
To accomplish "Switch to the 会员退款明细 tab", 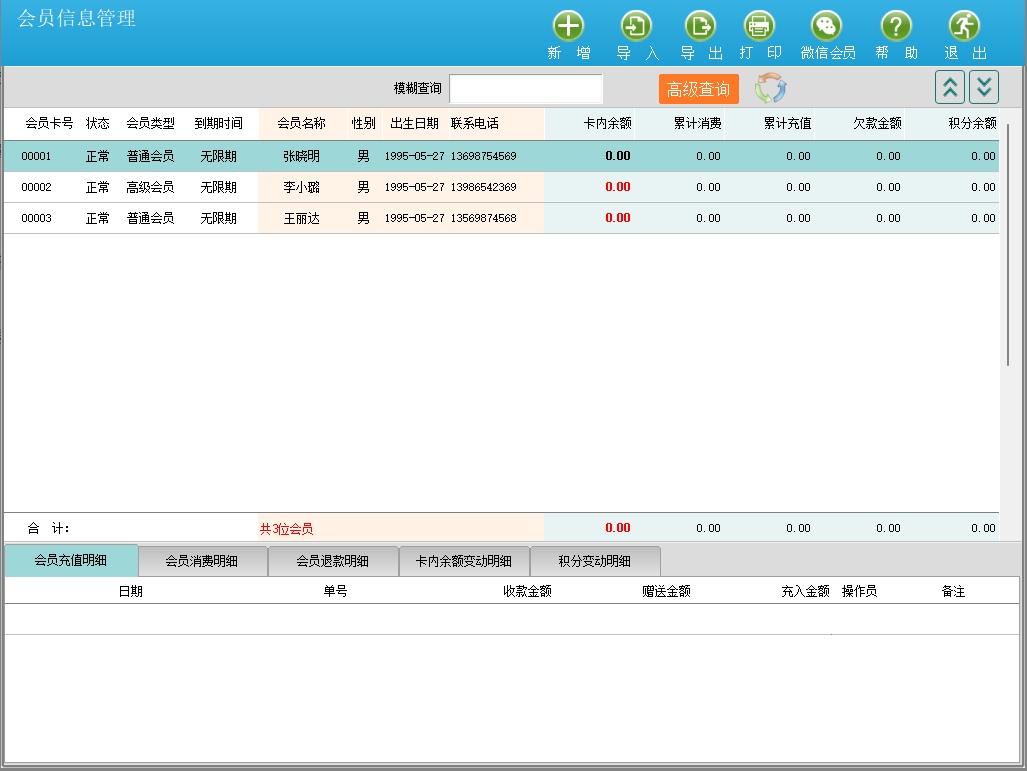I will point(333,561).
